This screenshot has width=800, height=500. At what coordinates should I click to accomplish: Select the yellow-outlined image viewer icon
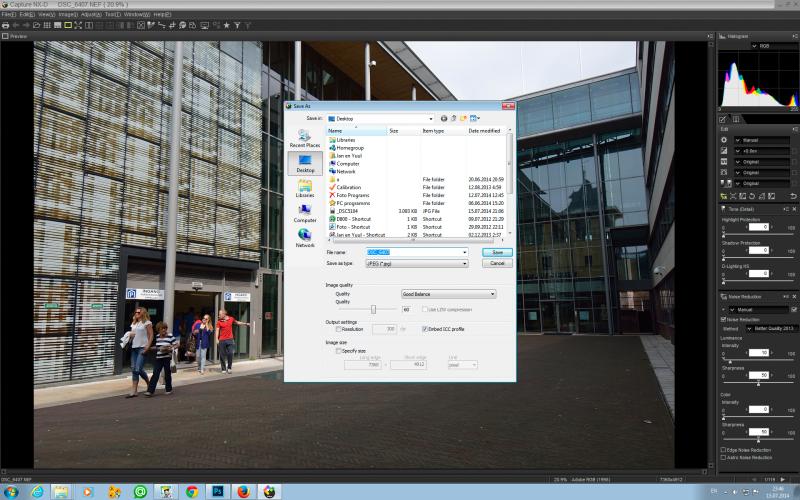point(68,26)
